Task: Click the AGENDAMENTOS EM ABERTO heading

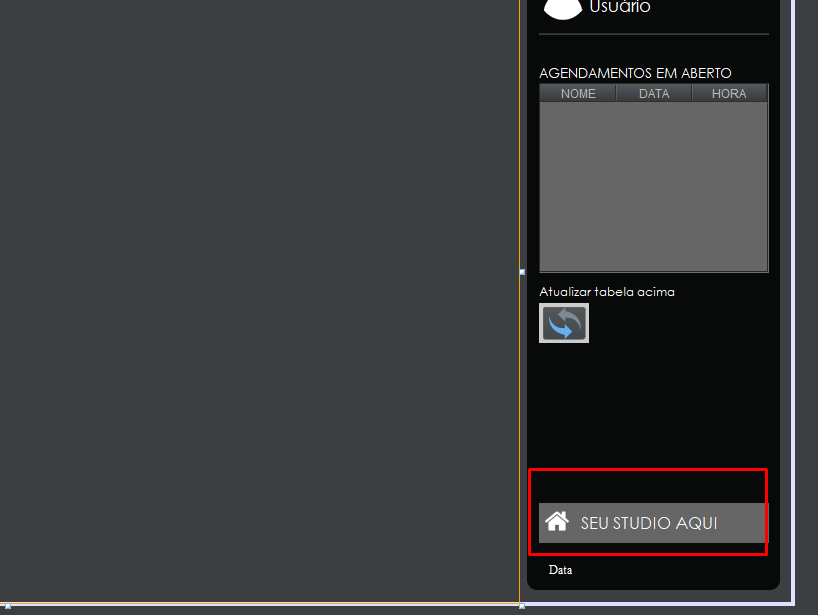Action: tap(635, 73)
